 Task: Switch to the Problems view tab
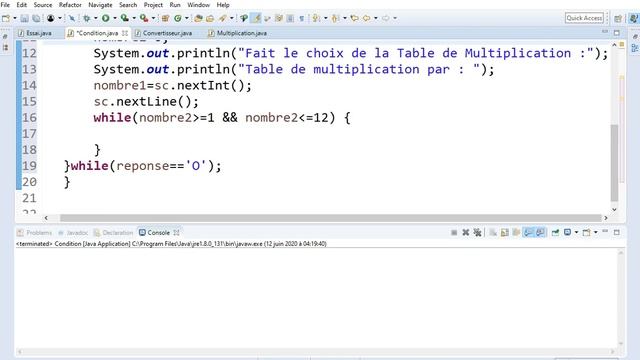click(x=35, y=233)
